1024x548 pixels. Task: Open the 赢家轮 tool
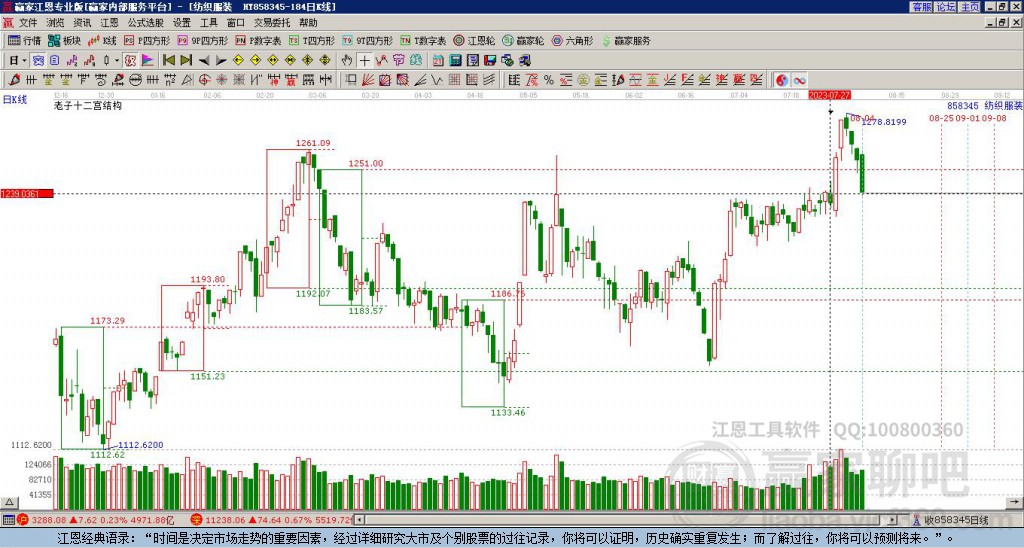click(523, 40)
